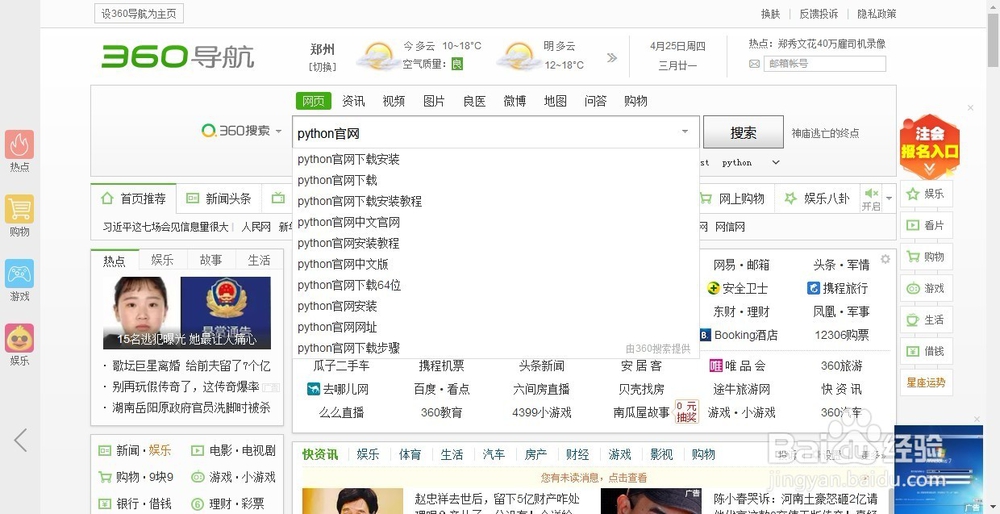Screen dimensions: 1000x514
Task: Open the 12306购票 link
Action: coord(841,335)
